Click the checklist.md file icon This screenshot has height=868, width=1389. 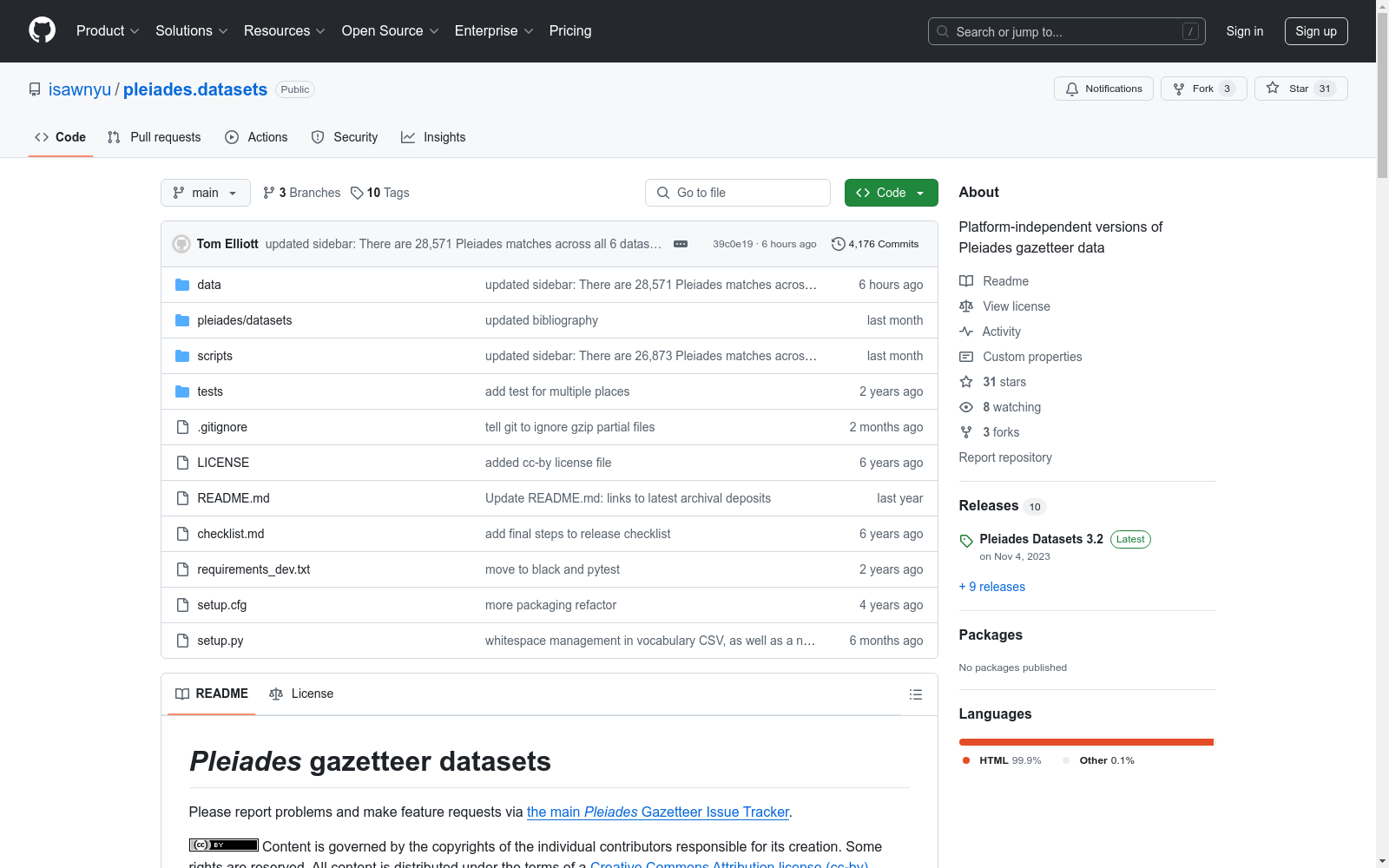[182, 534]
